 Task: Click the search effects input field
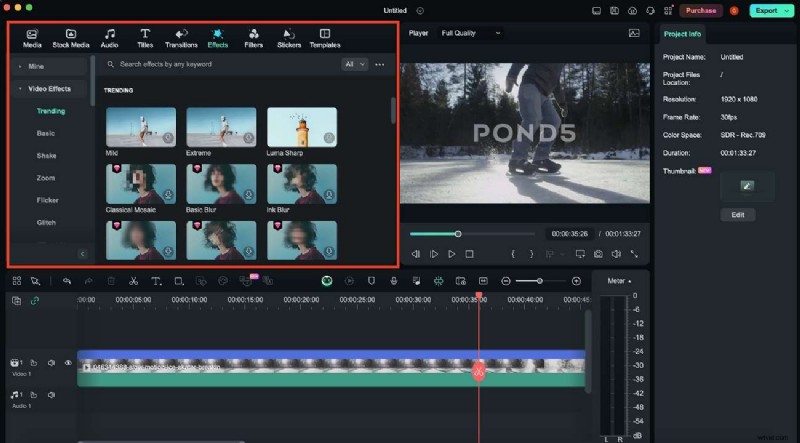[x=219, y=64]
